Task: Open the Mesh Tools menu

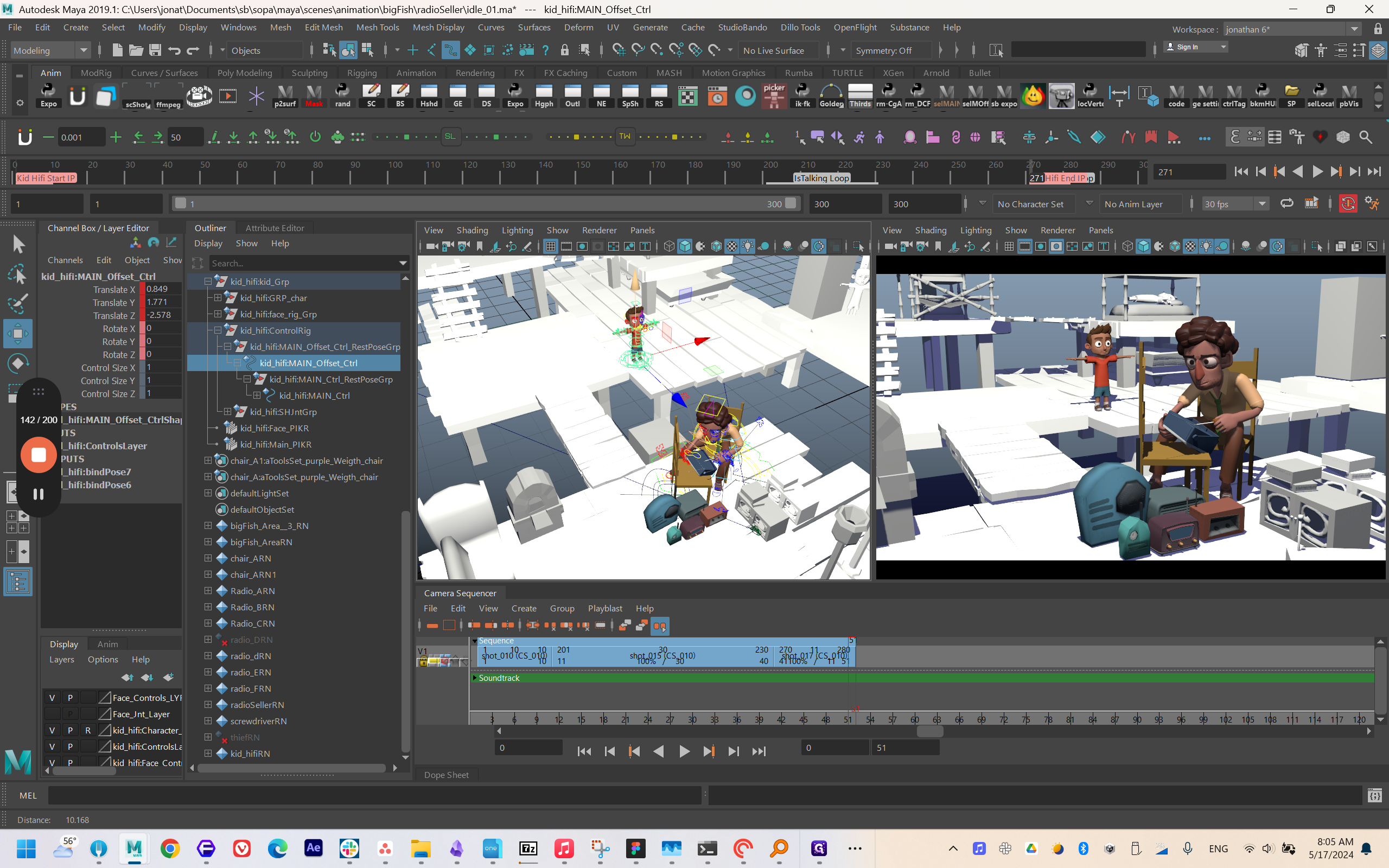Action: pyautogui.click(x=377, y=27)
